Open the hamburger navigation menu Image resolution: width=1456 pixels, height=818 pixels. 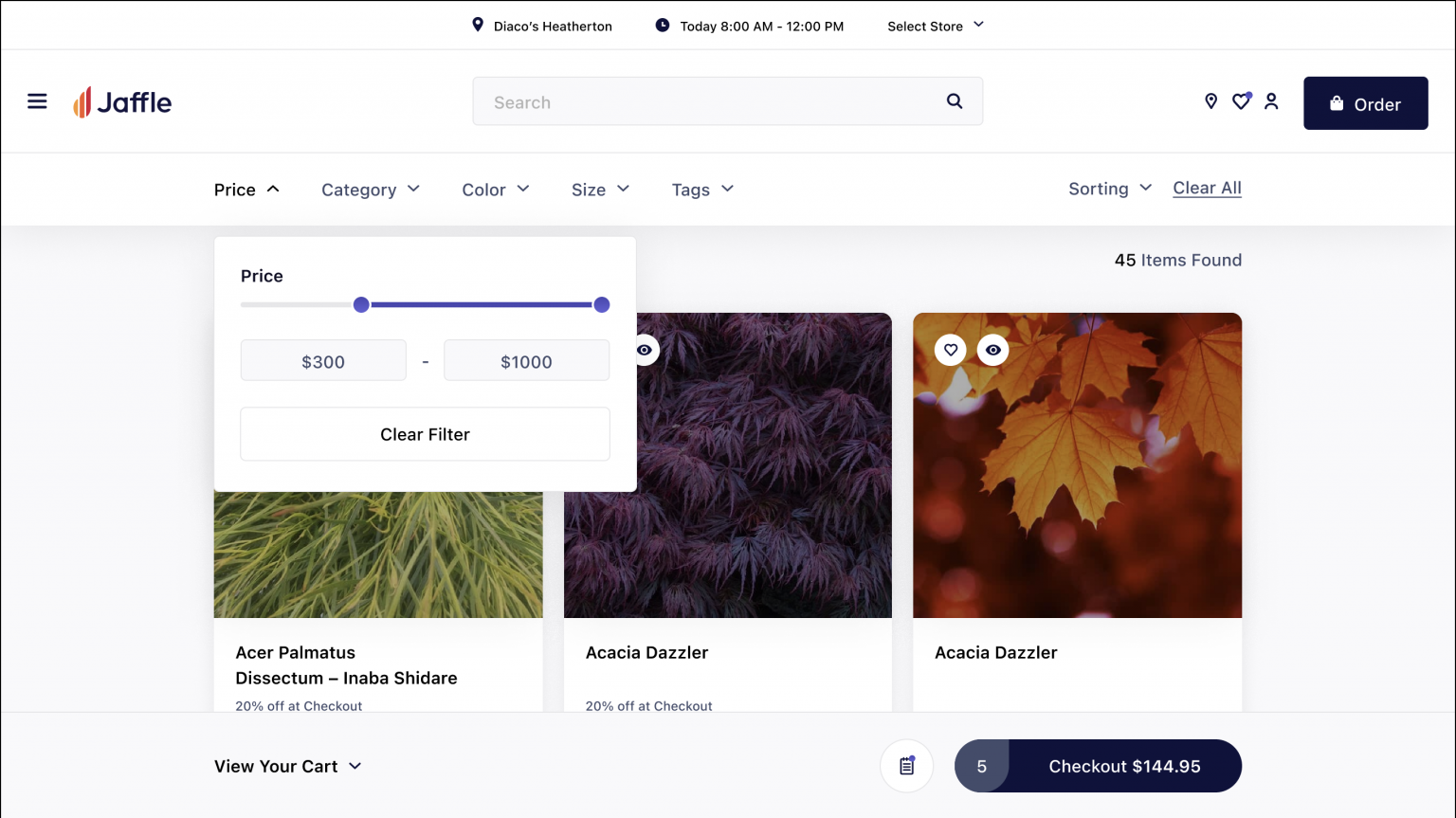pos(37,100)
